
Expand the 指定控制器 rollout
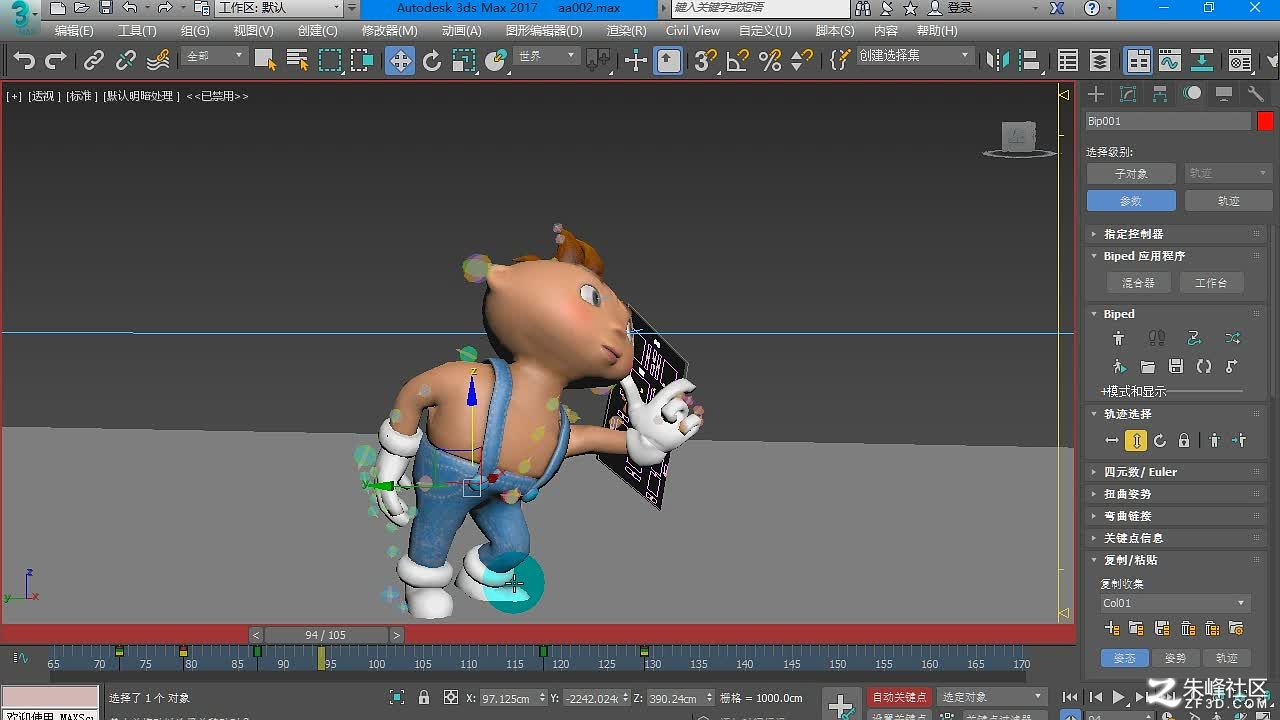tap(1175, 234)
